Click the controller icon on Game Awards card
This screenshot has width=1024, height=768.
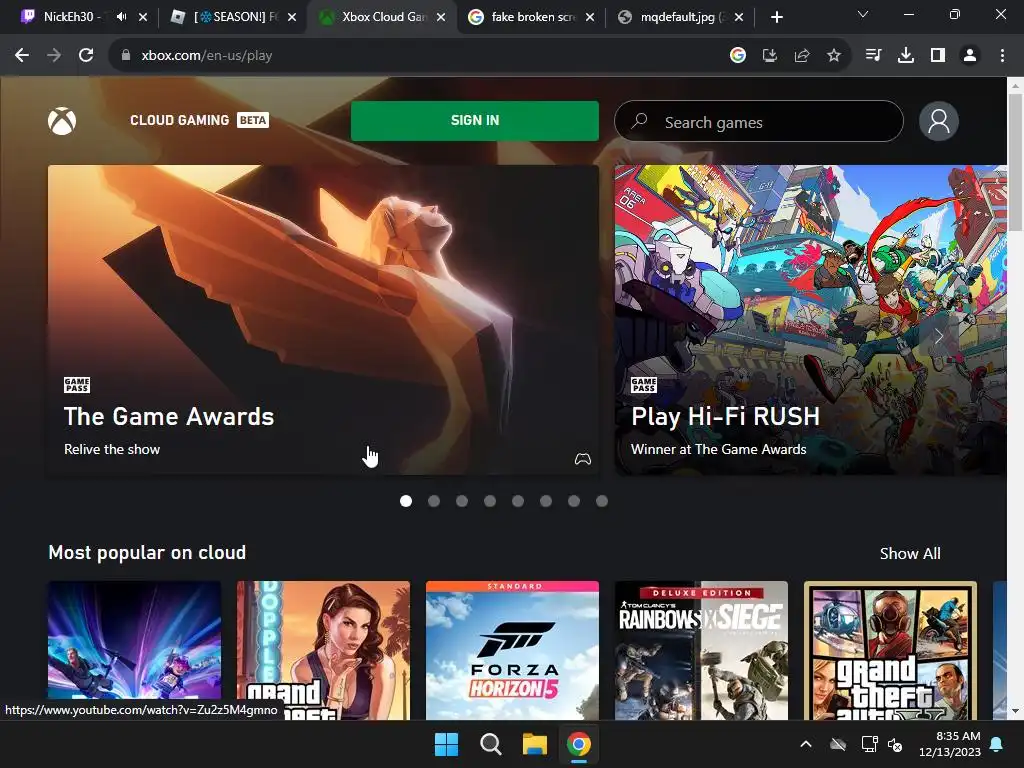tap(583, 459)
